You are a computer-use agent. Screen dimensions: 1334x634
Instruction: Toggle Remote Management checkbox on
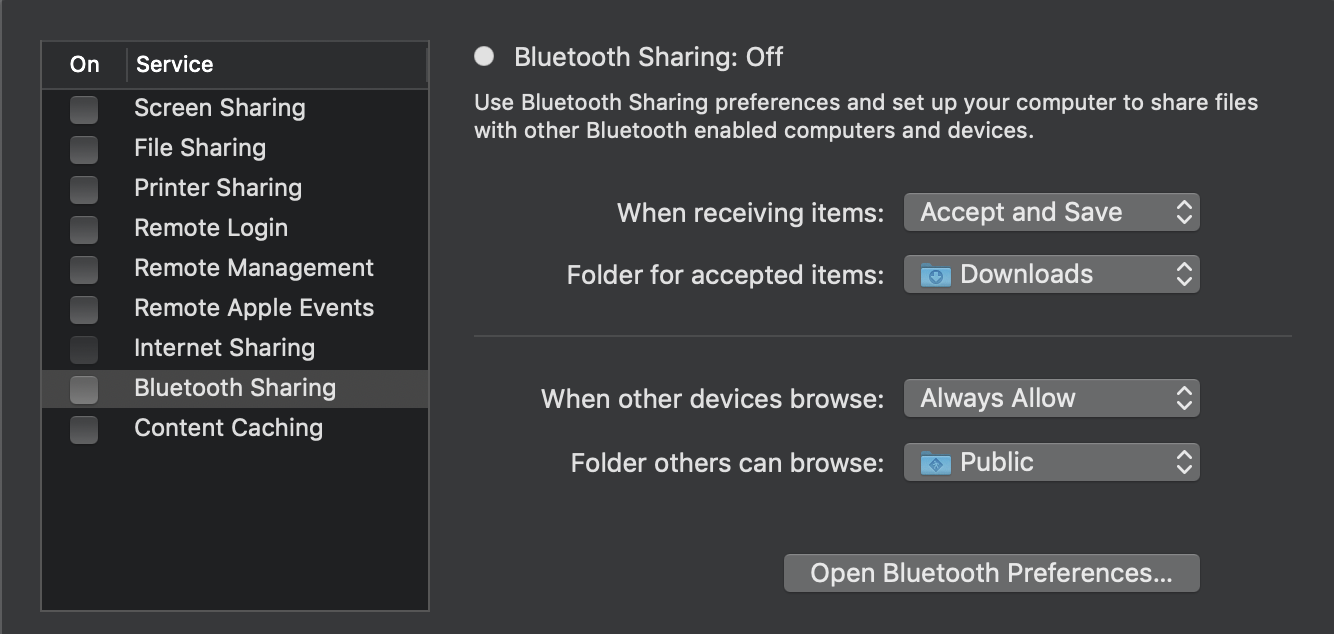coord(84,269)
